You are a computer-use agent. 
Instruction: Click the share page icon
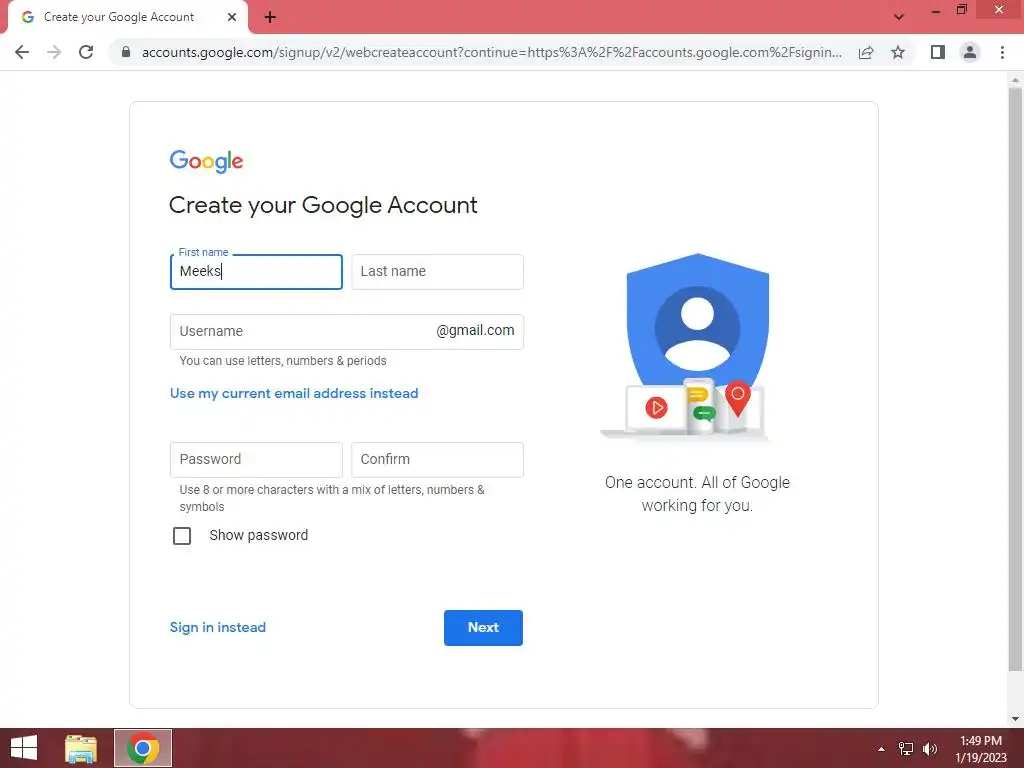(x=866, y=52)
